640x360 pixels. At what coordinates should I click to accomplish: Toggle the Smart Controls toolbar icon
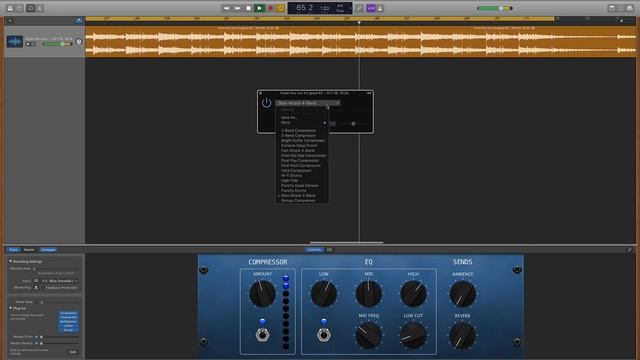coord(31,8)
